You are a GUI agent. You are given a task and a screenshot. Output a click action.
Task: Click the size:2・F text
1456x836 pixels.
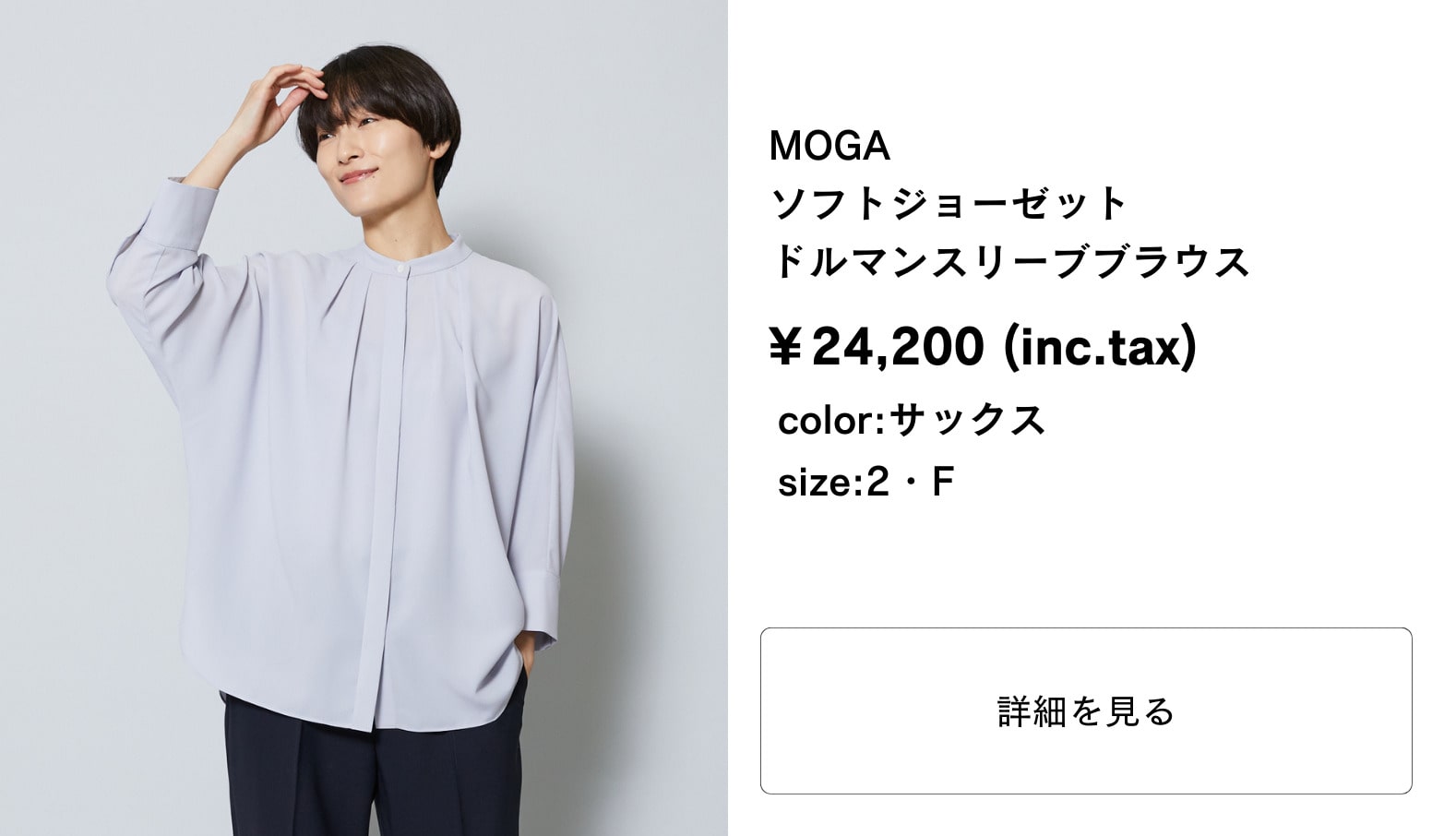[x=865, y=482]
